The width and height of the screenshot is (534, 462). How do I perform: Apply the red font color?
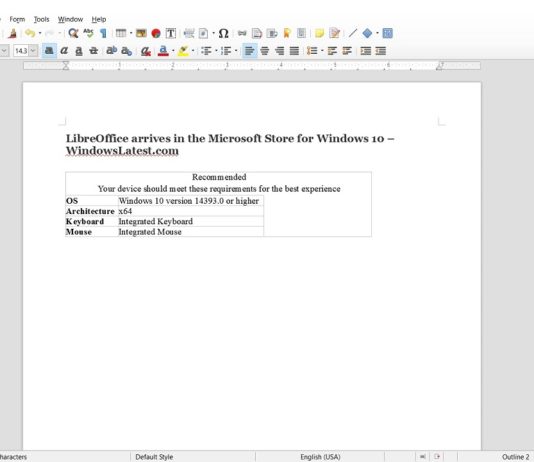pos(163,51)
